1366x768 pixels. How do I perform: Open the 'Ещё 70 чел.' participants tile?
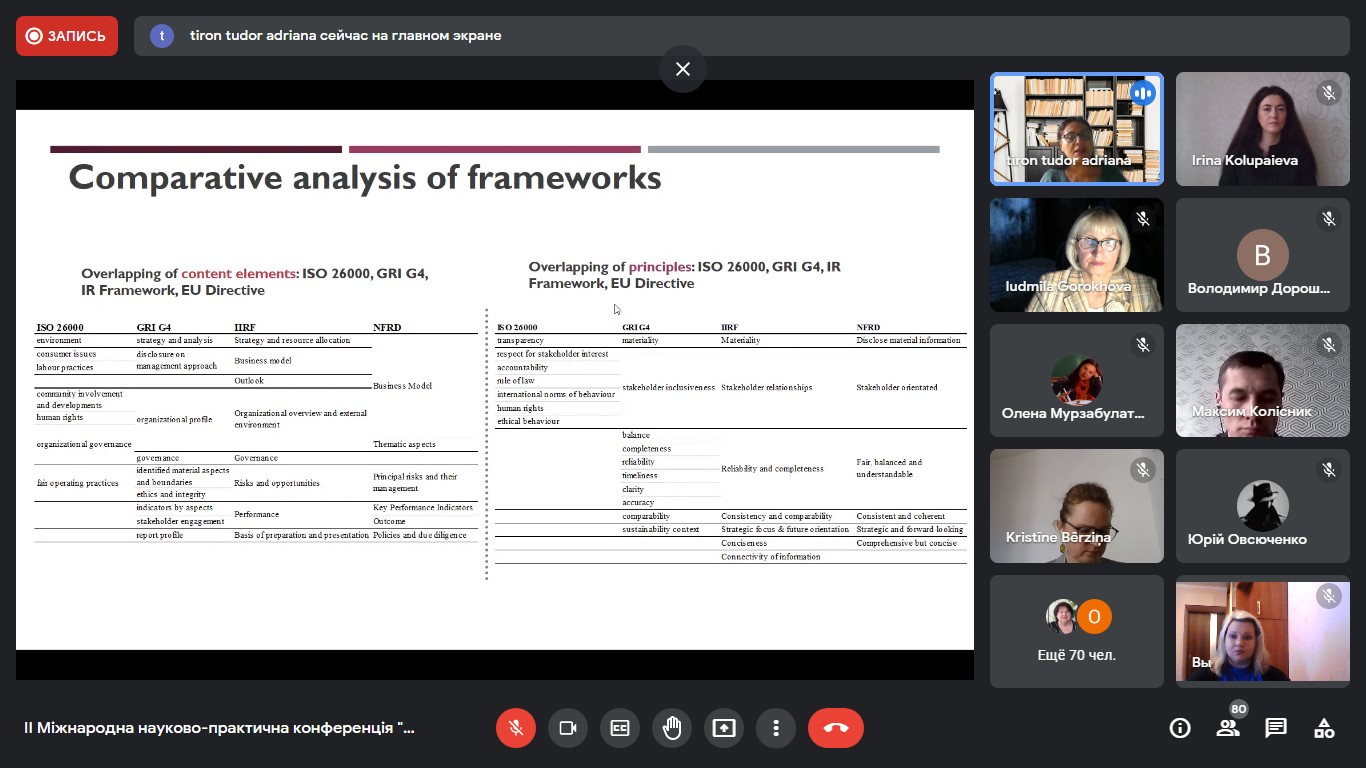coord(1077,631)
